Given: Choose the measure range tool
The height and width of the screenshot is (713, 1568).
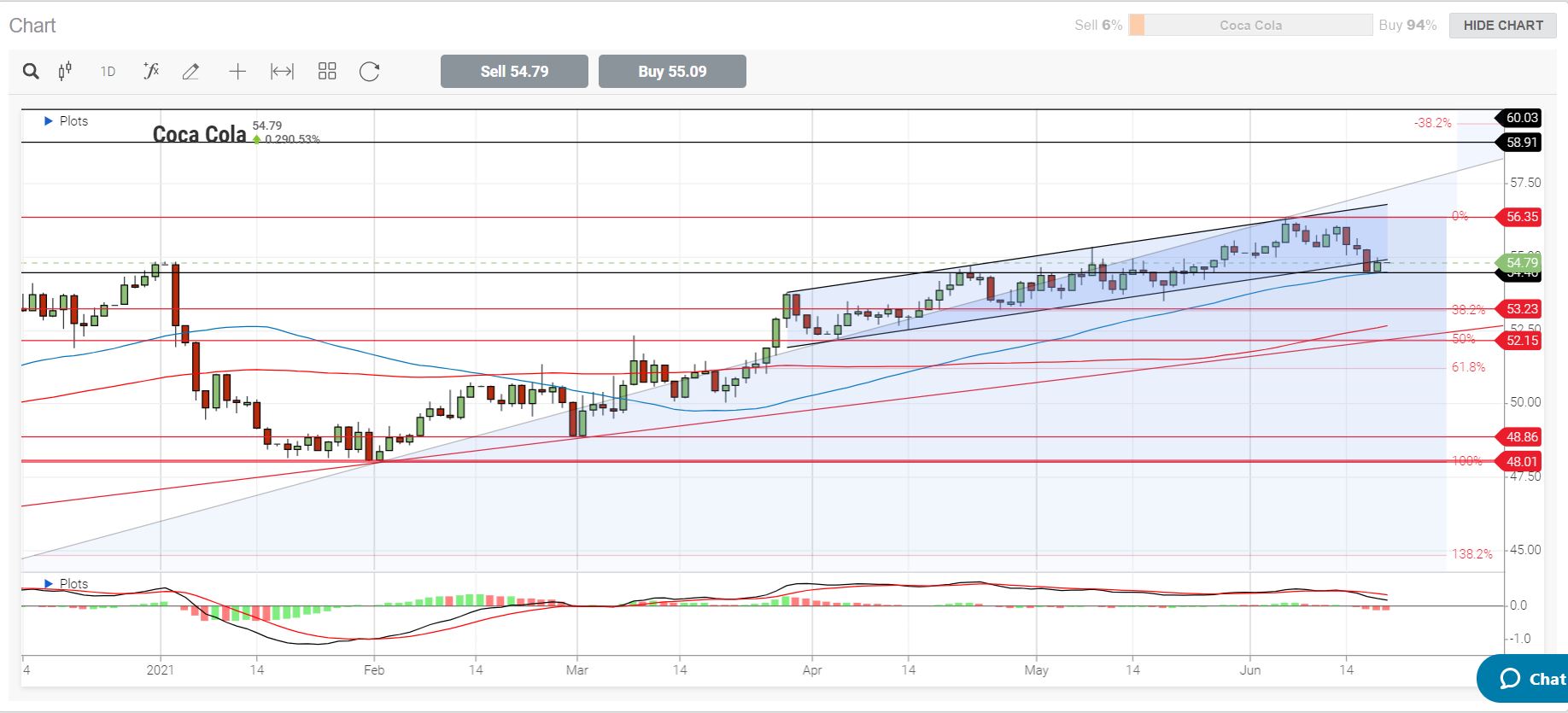Looking at the screenshot, I should (x=282, y=72).
